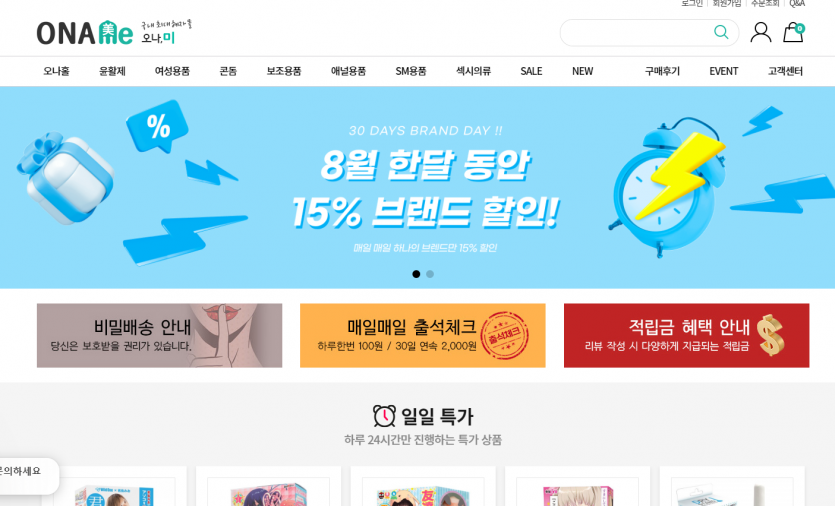Open the 구매후기 reviews page

662,71
